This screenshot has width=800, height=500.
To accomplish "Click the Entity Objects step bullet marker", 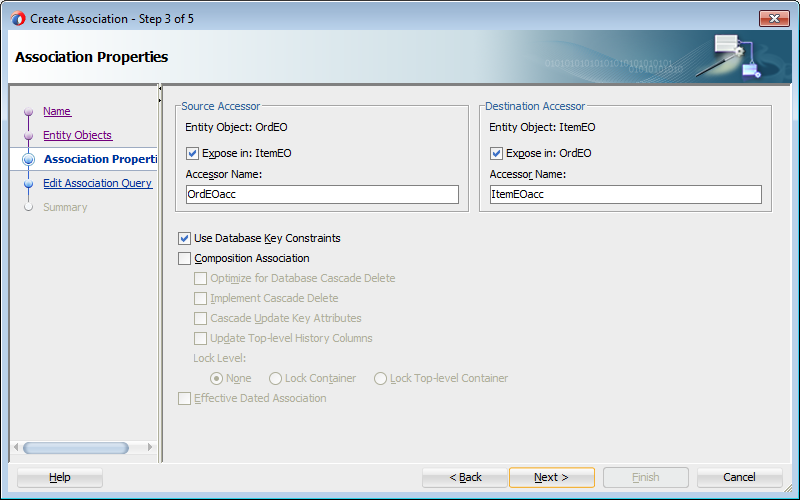I will pos(29,135).
